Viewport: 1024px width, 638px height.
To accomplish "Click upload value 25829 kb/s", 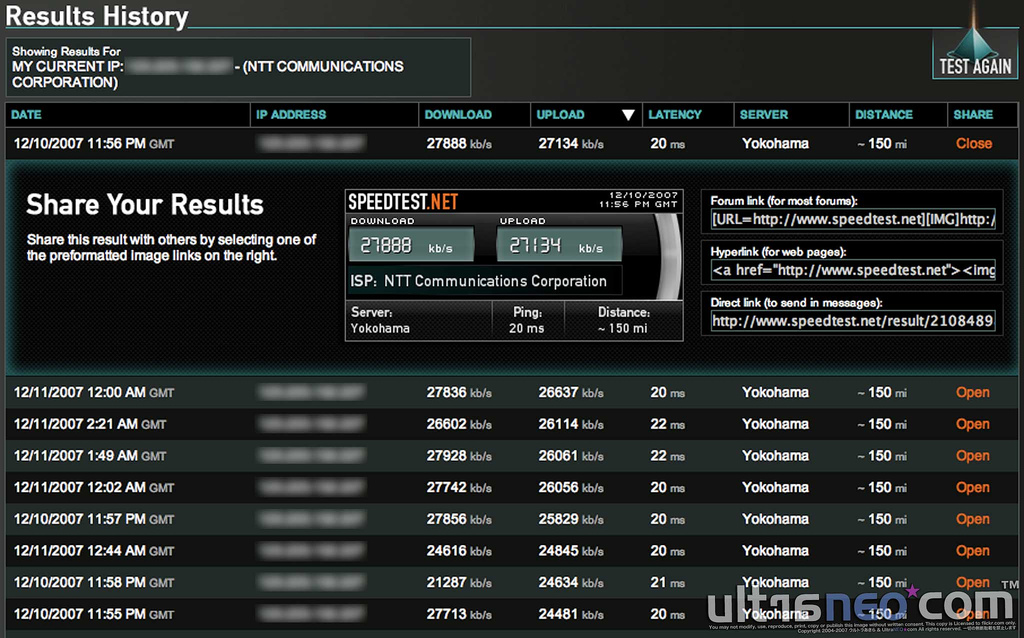I will tap(571, 519).
